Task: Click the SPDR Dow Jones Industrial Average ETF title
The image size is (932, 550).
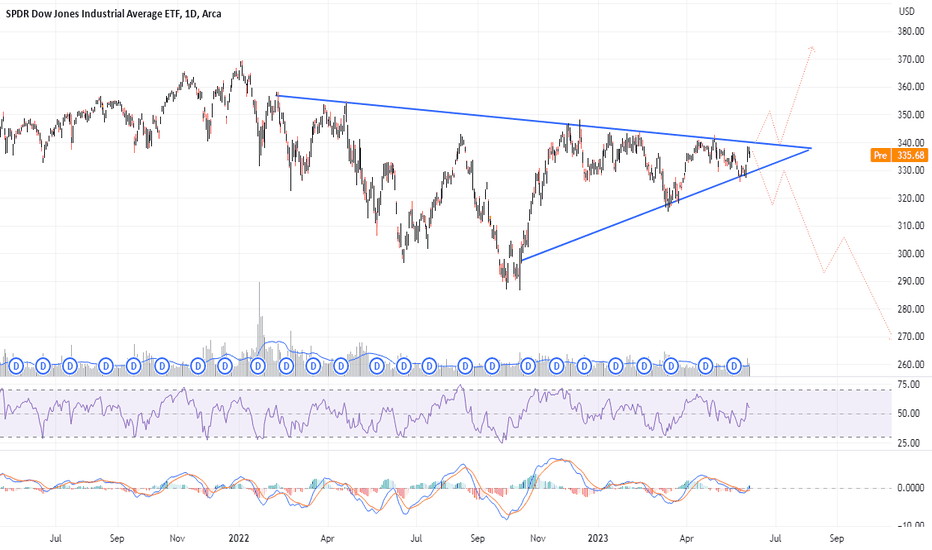Action: [93, 14]
